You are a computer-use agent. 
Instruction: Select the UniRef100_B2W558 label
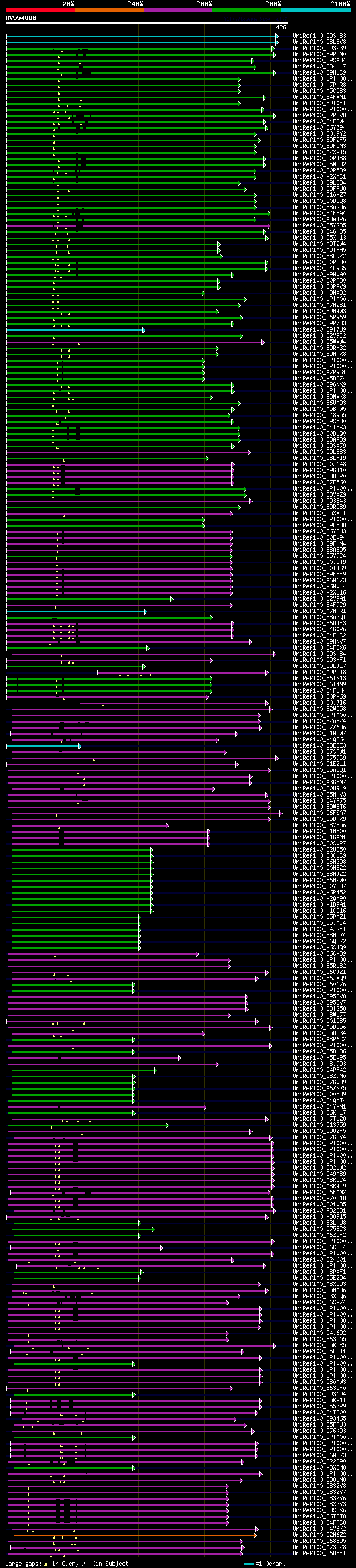click(x=319, y=709)
